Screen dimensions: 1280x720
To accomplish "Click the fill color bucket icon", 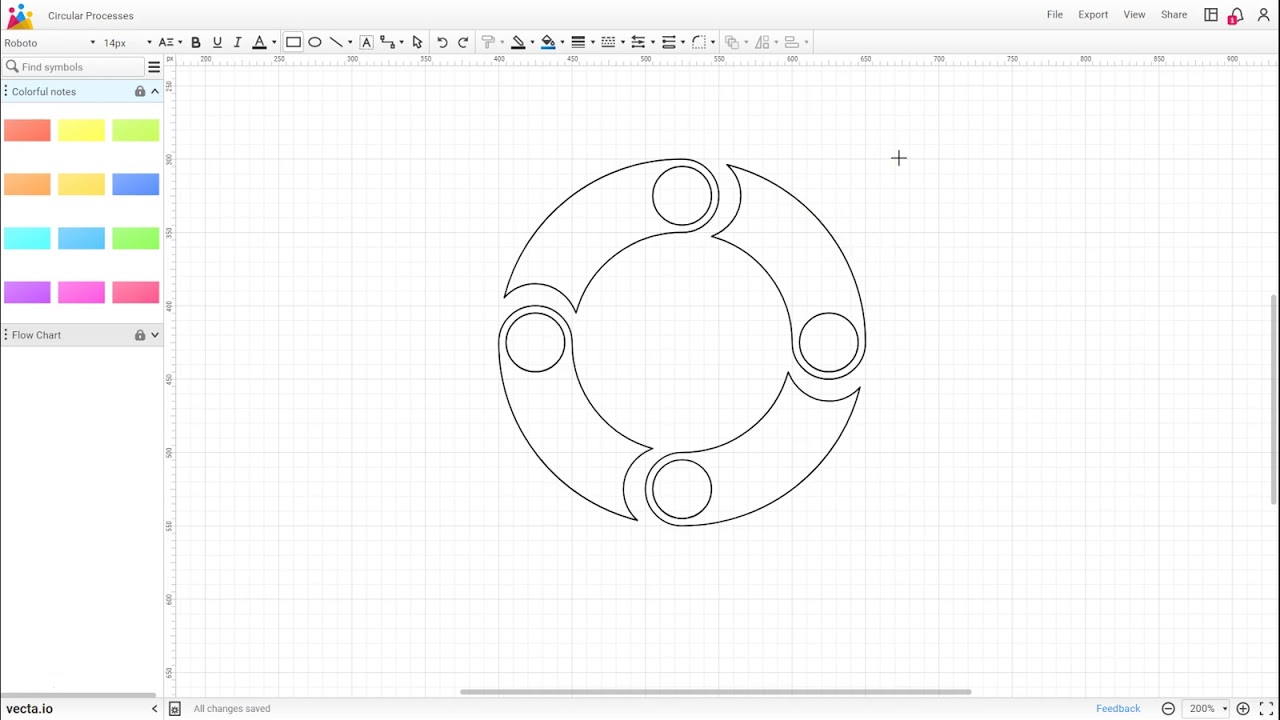I will click(x=548, y=42).
